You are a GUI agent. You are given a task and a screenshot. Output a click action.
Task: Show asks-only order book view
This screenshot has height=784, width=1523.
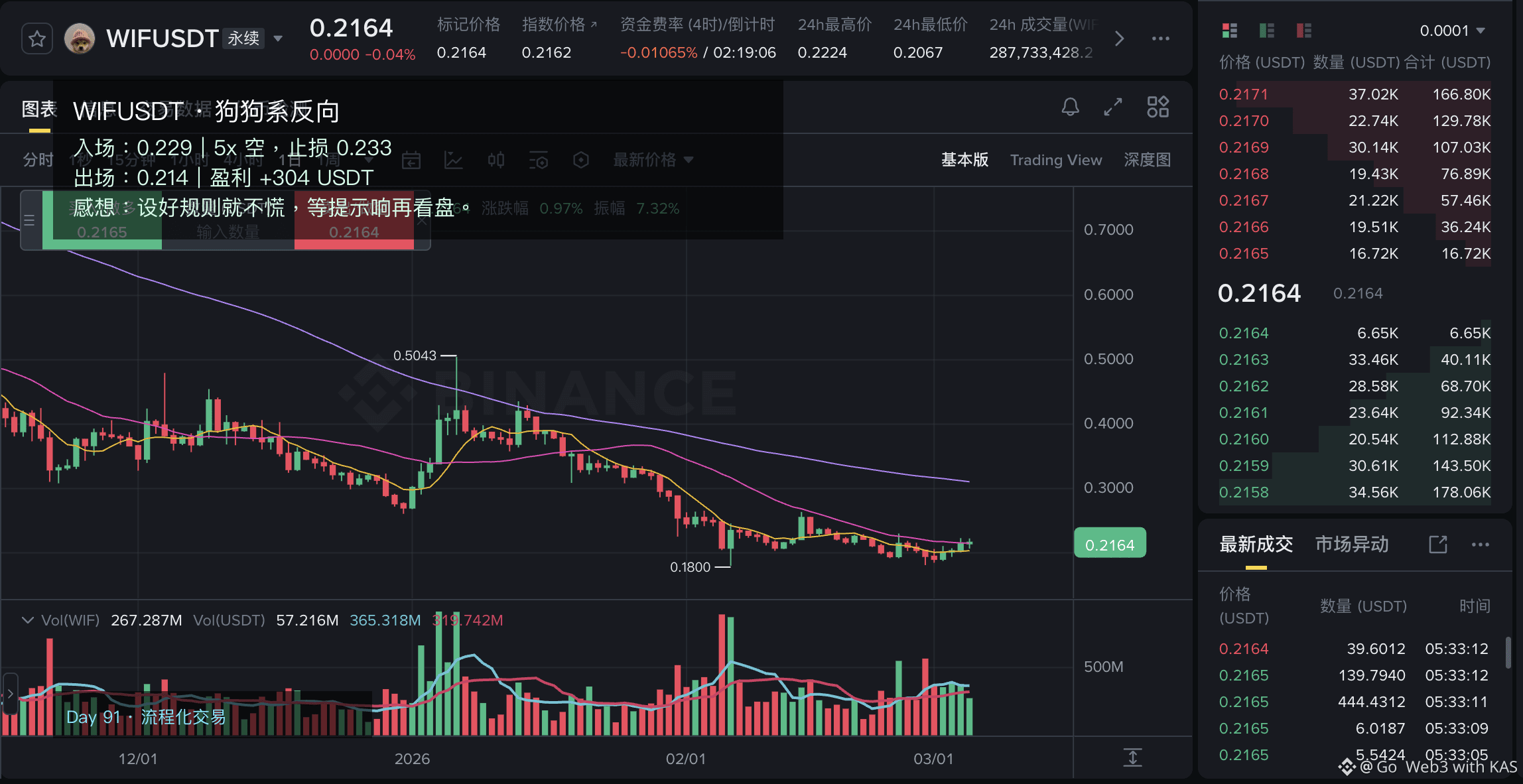pos(1304,31)
